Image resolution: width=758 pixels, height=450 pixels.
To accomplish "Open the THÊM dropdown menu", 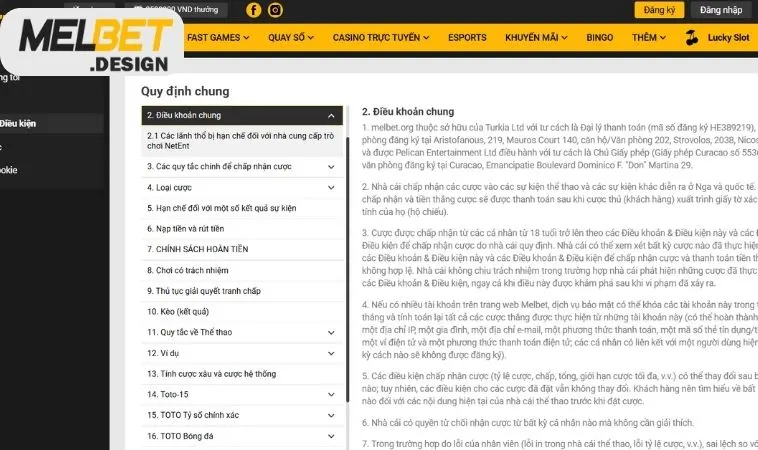I will click(x=649, y=38).
